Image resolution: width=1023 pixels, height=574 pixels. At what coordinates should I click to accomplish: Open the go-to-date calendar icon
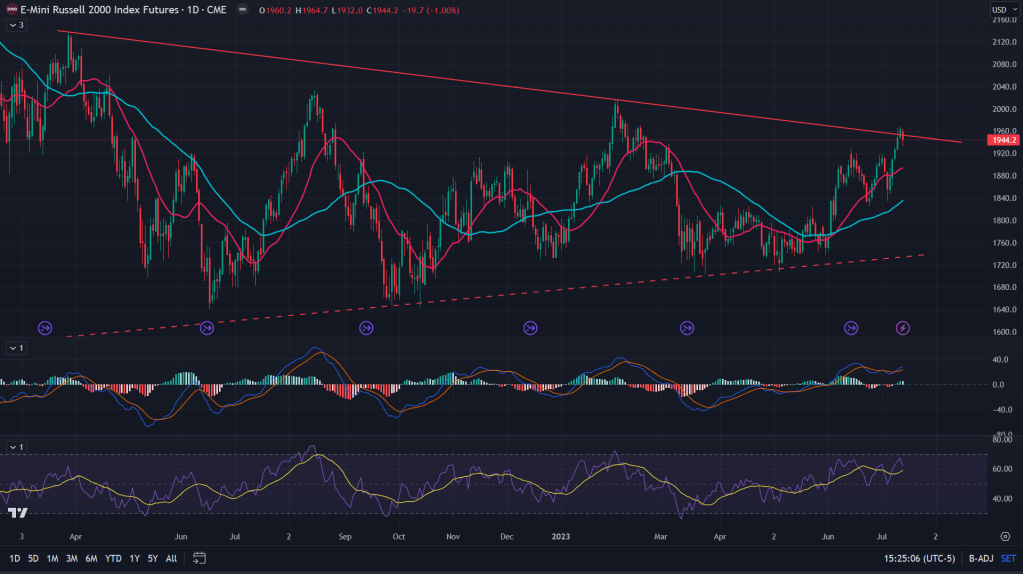coord(199,558)
